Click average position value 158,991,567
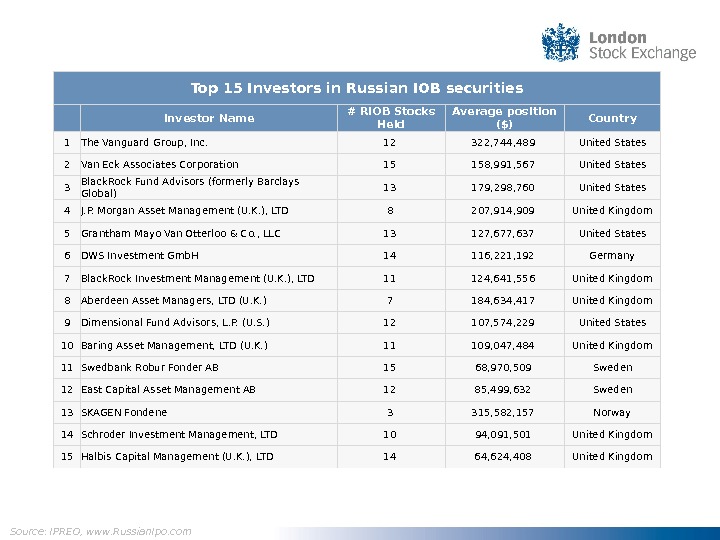The width and height of the screenshot is (720, 540). click(x=503, y=164)
